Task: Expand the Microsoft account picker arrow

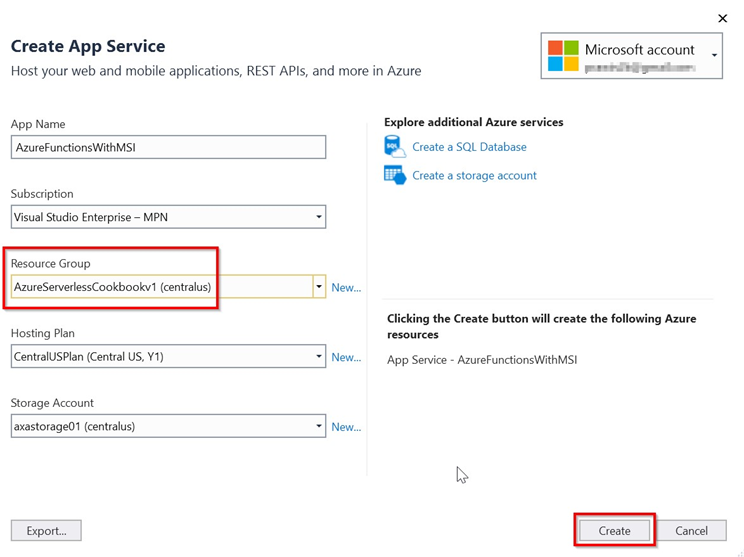Action: click(x=714, y=55)
